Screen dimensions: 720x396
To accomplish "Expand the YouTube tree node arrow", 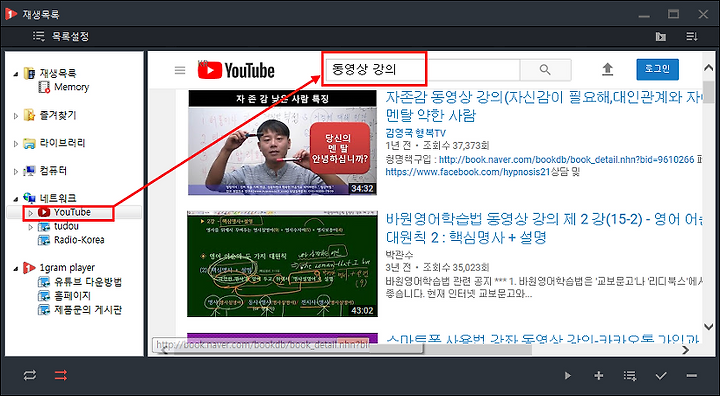I will (x=30, y=213).
